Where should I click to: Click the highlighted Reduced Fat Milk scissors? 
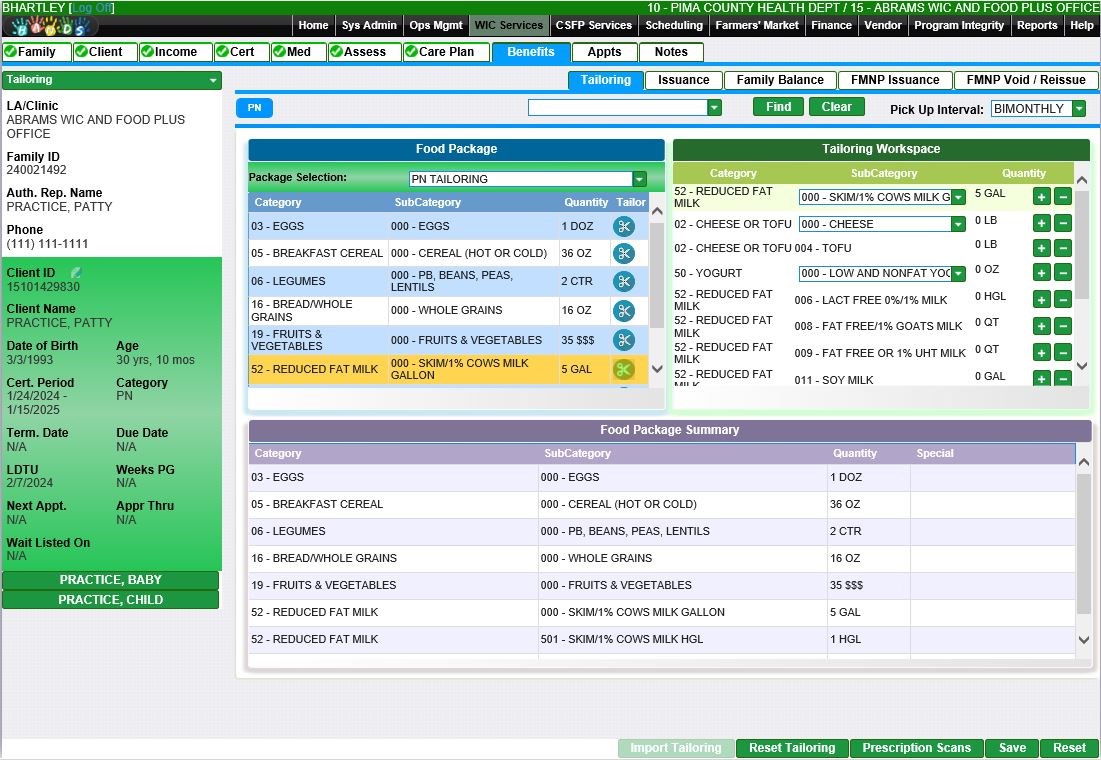[624, 370]
